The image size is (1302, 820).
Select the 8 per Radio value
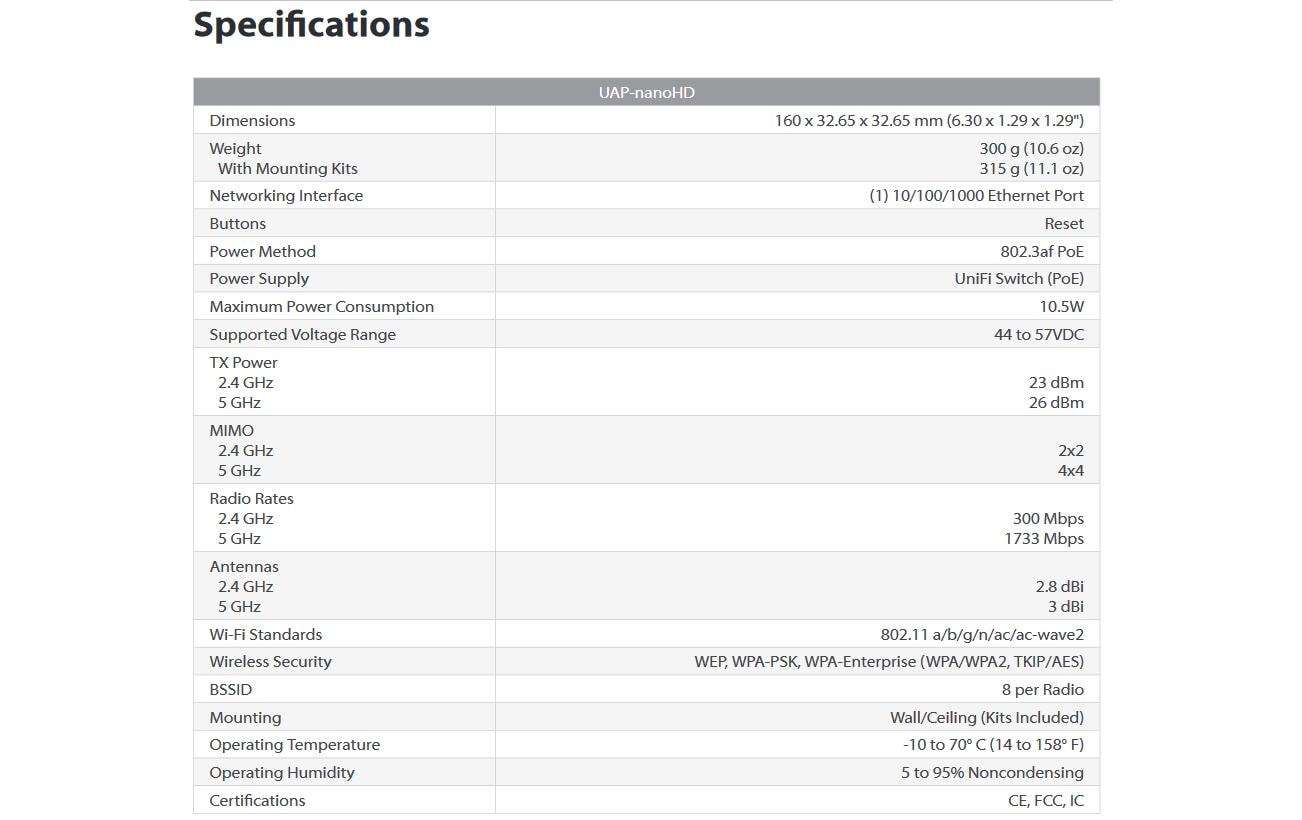coord(1043,690)
